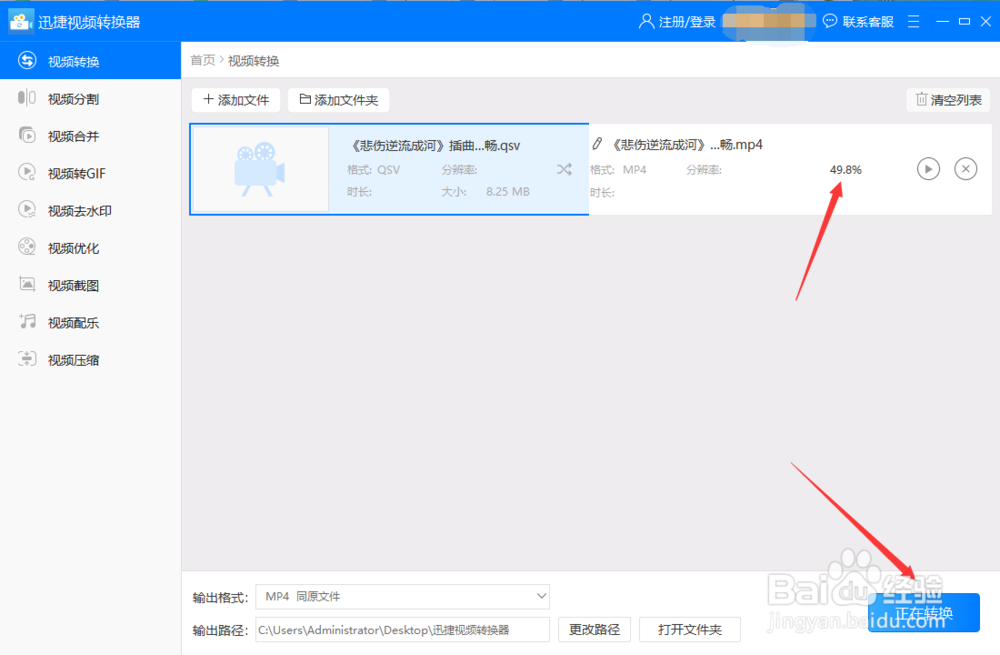
Task: Maximize the converter window
Action: (964, 22)
